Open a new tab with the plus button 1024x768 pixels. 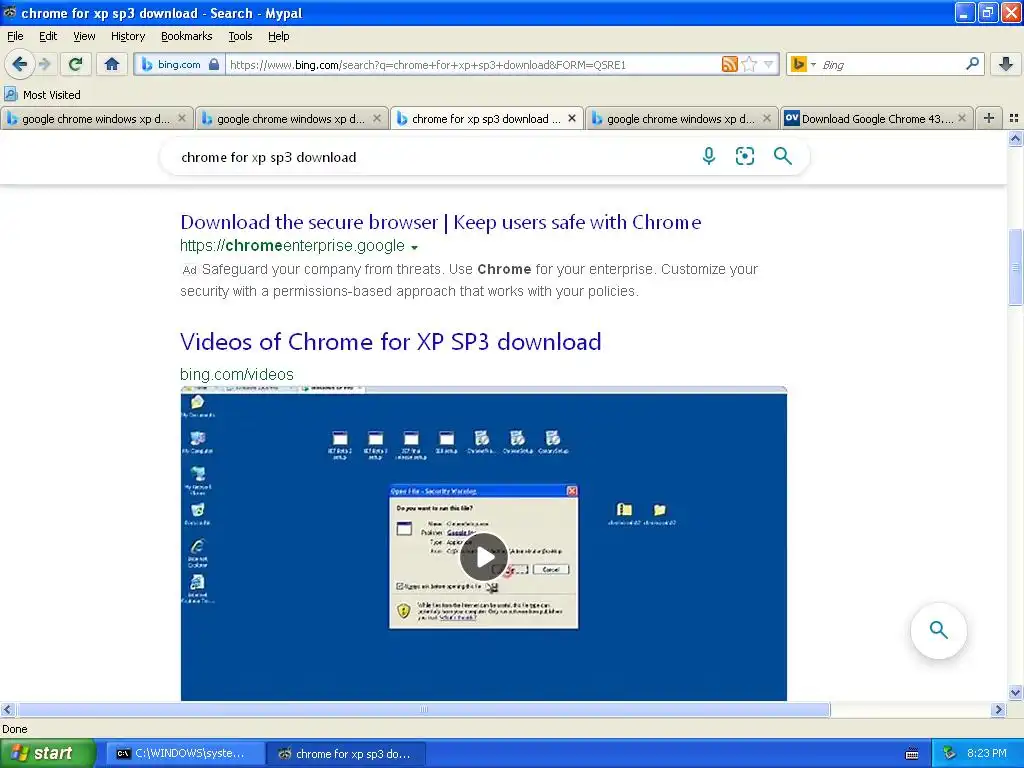point(989,118)
